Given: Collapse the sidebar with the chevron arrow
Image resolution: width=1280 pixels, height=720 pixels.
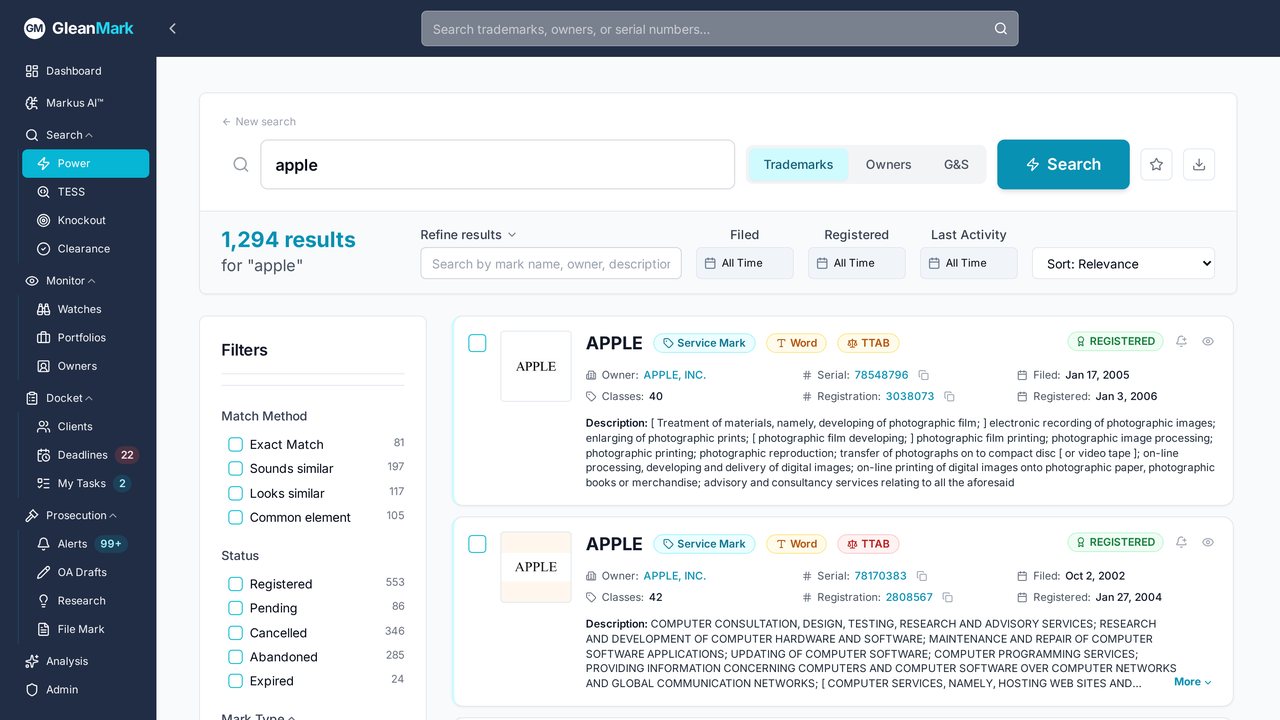Looking at the screenshot, I should point(172,29).
